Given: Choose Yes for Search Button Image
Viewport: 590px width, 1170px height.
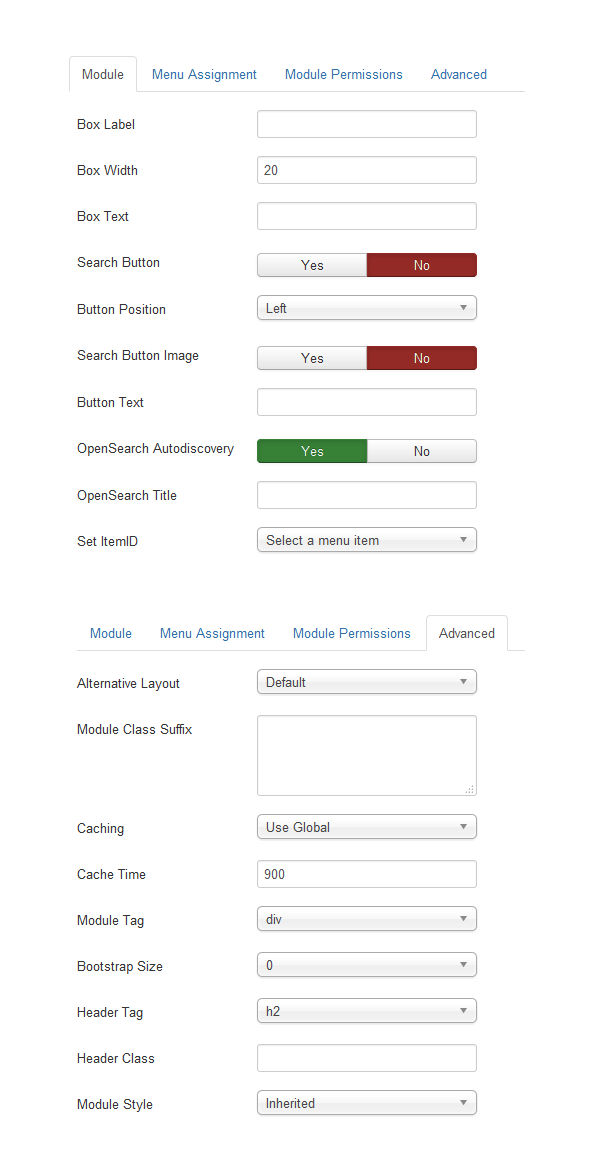Looking at the screenshot, I should [312, 358].
